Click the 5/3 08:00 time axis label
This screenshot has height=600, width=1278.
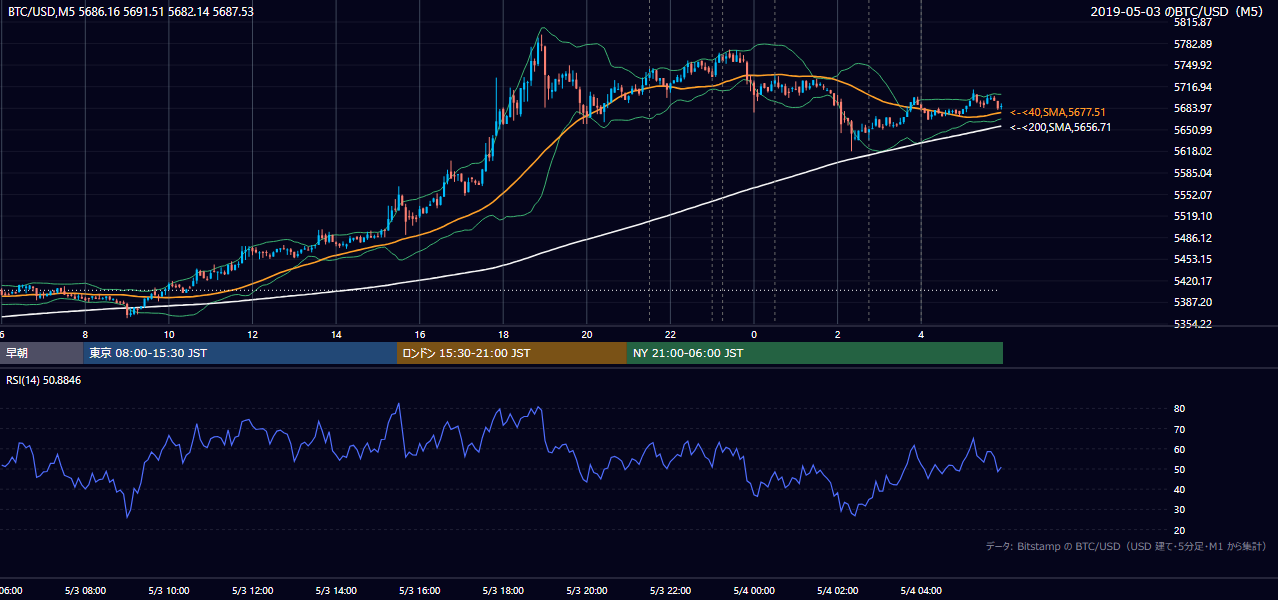coord(85,591)
